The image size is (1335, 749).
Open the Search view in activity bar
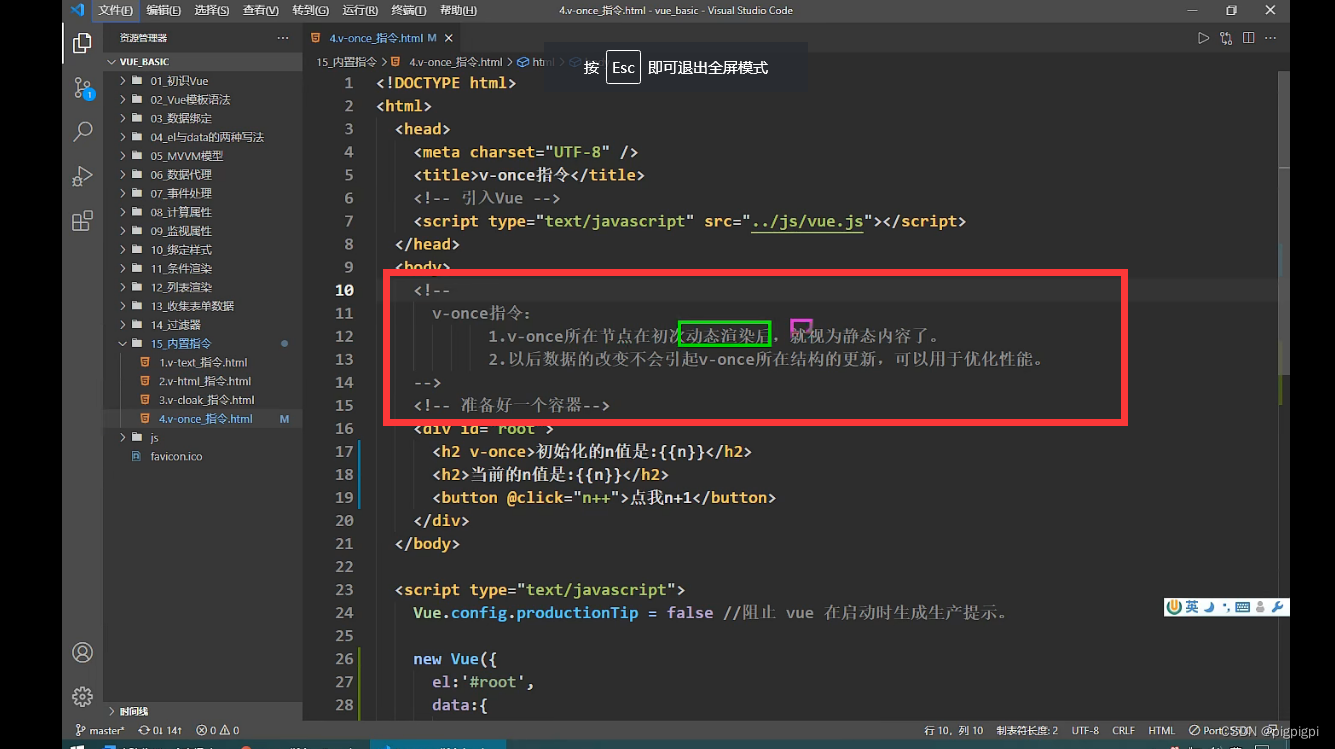(83, 131)
